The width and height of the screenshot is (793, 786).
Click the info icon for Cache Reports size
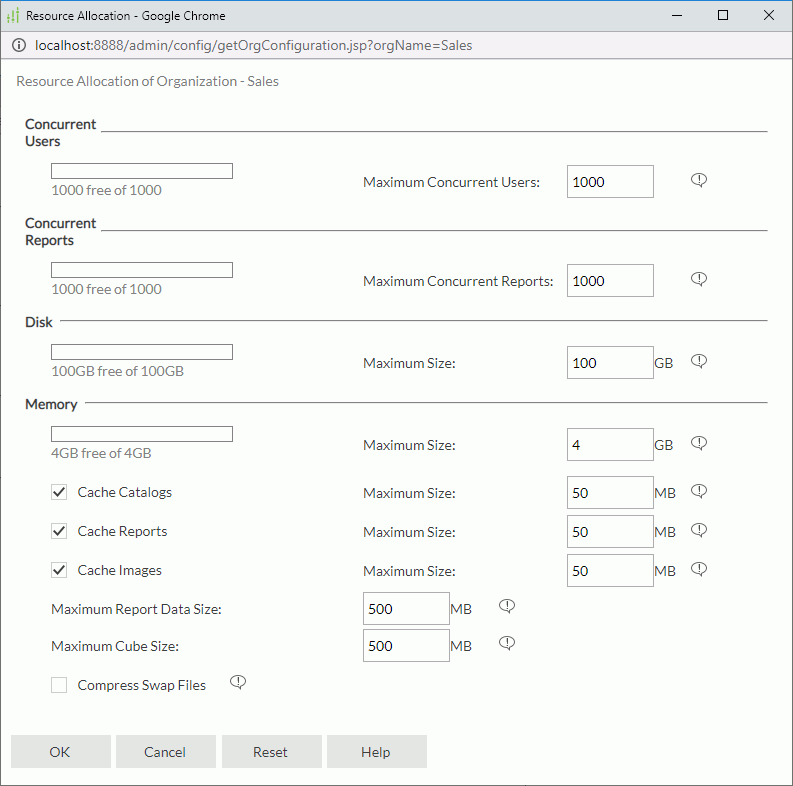click(699, 530)
